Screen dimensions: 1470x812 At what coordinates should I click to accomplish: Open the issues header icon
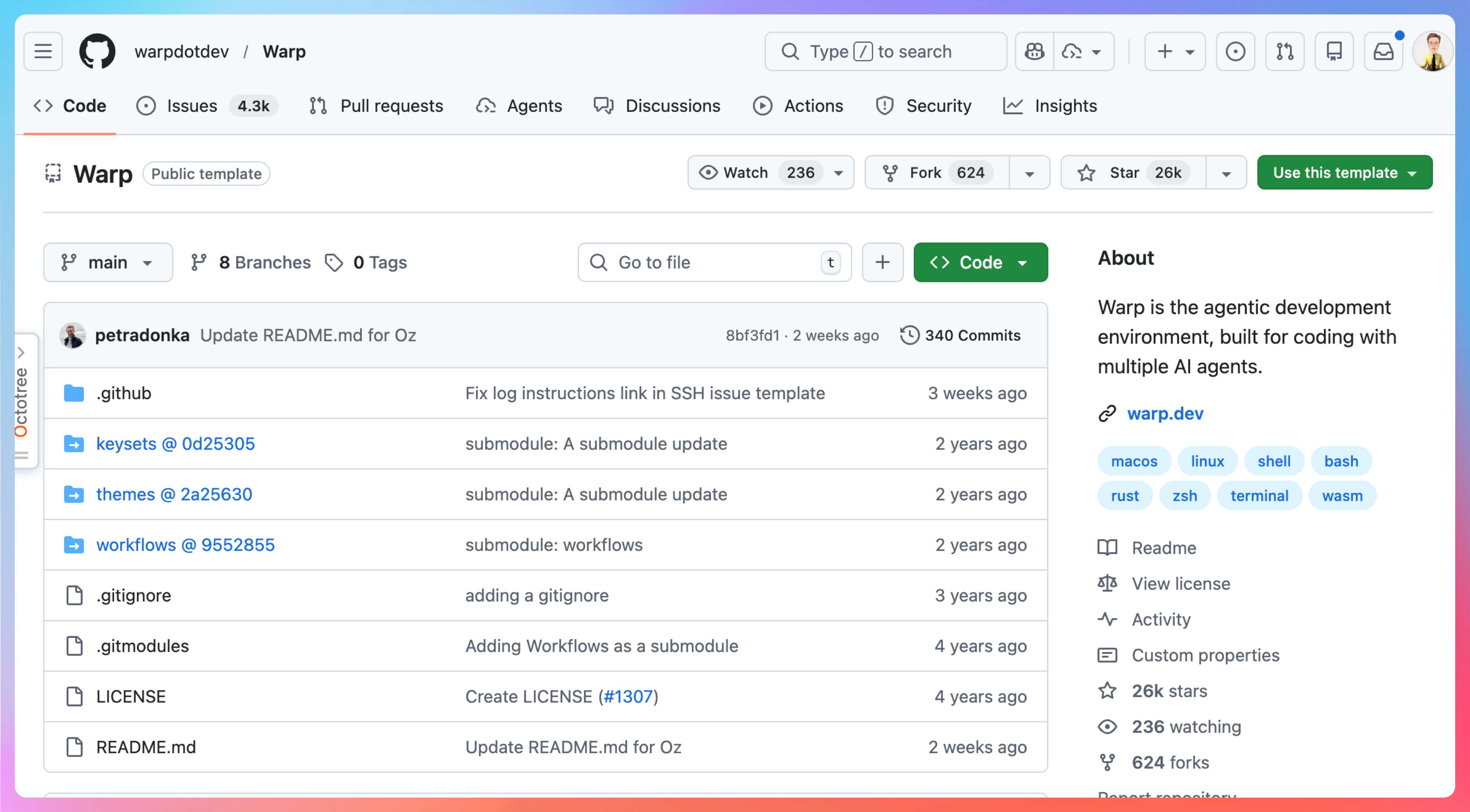pyautogui.click(x=1235, y=52)
